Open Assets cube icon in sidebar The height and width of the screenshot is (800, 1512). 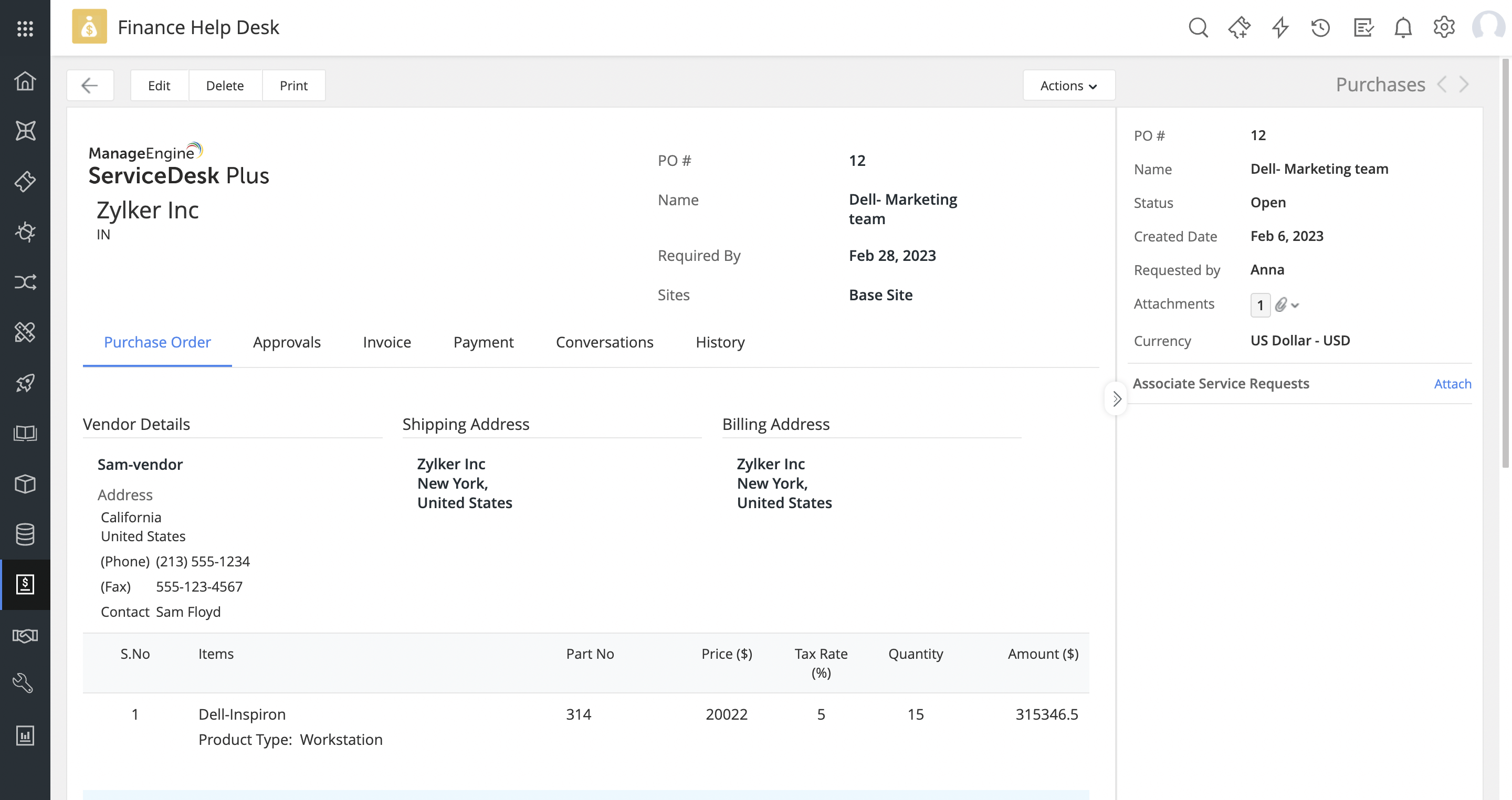[25, 483]
